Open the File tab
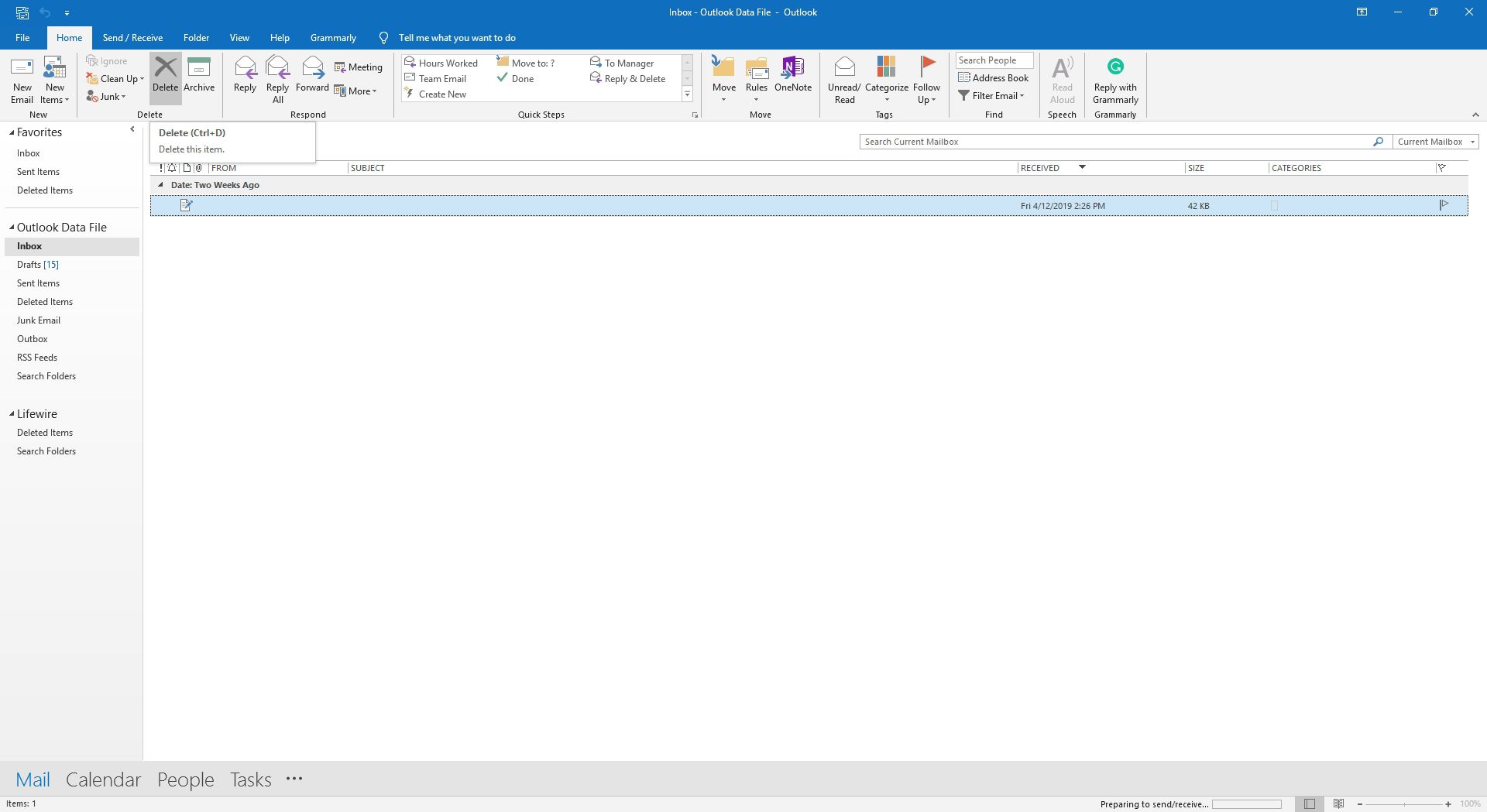The width and height of the screenshot is (1487, 812). (22, 37)
